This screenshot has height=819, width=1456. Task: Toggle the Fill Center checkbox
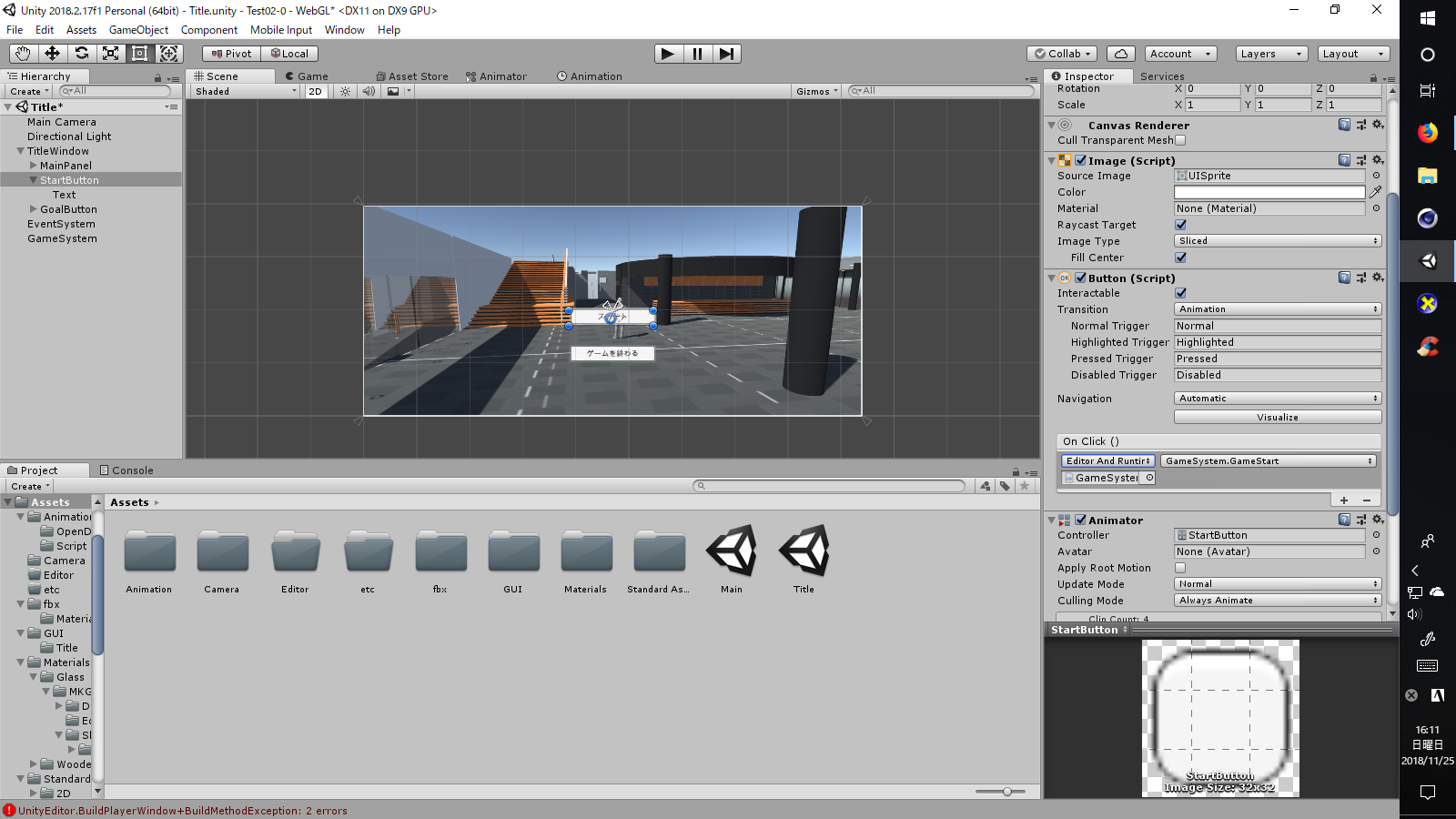[1181, 258]
